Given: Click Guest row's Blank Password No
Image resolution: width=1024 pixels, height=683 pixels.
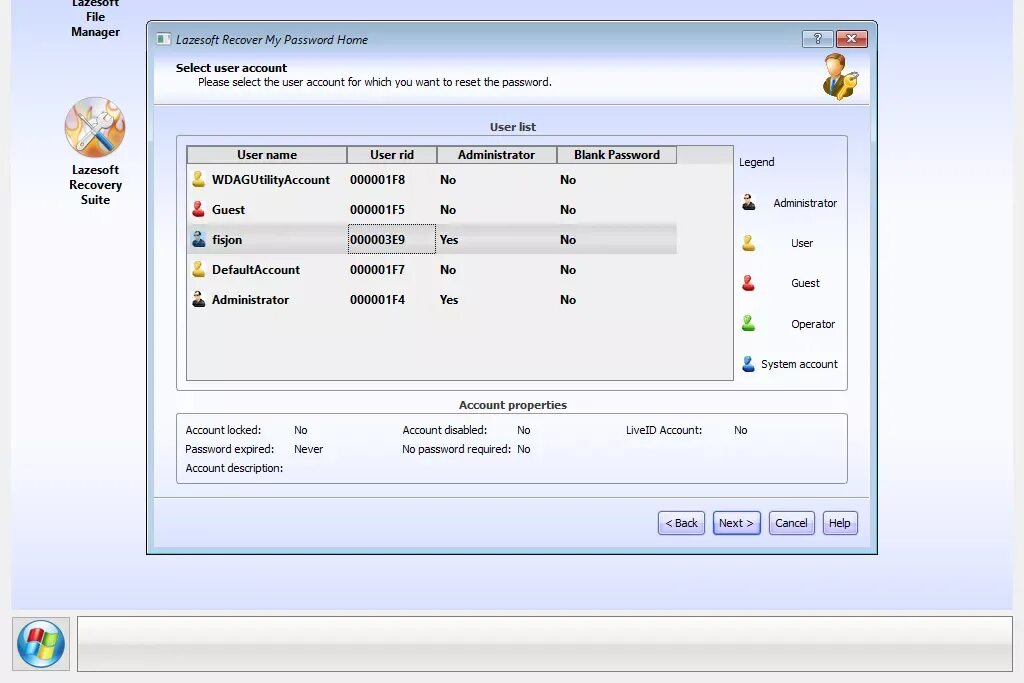Looking at the screenshot, I should pyautogui.click(x=568, y=210).
